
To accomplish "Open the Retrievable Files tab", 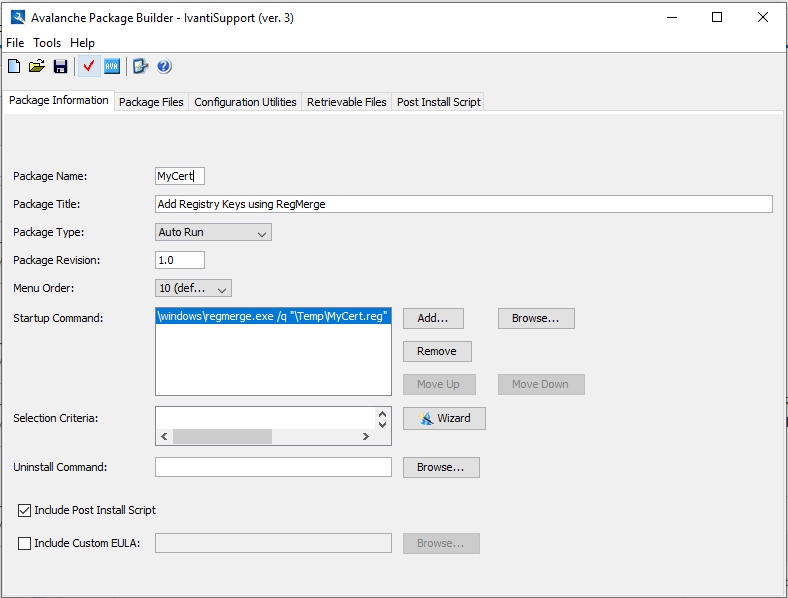I will 347,102.
